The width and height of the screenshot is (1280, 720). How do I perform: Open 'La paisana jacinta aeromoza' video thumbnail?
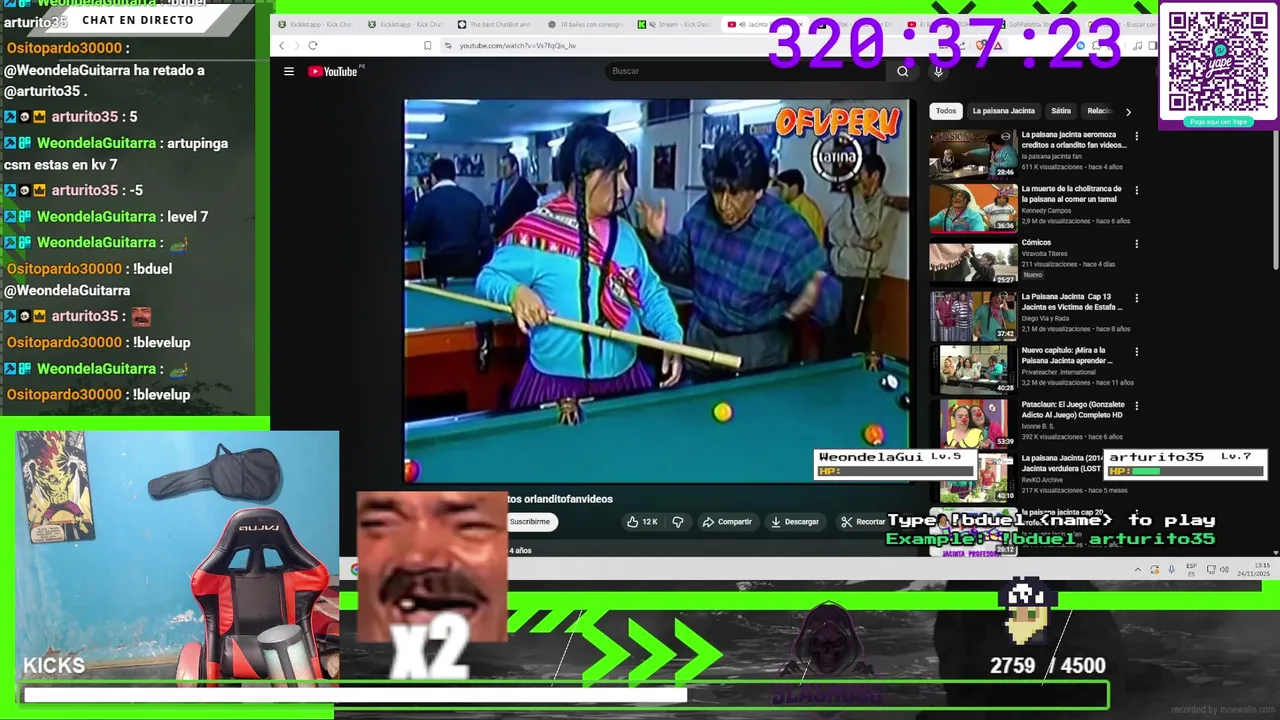(973, 153)
